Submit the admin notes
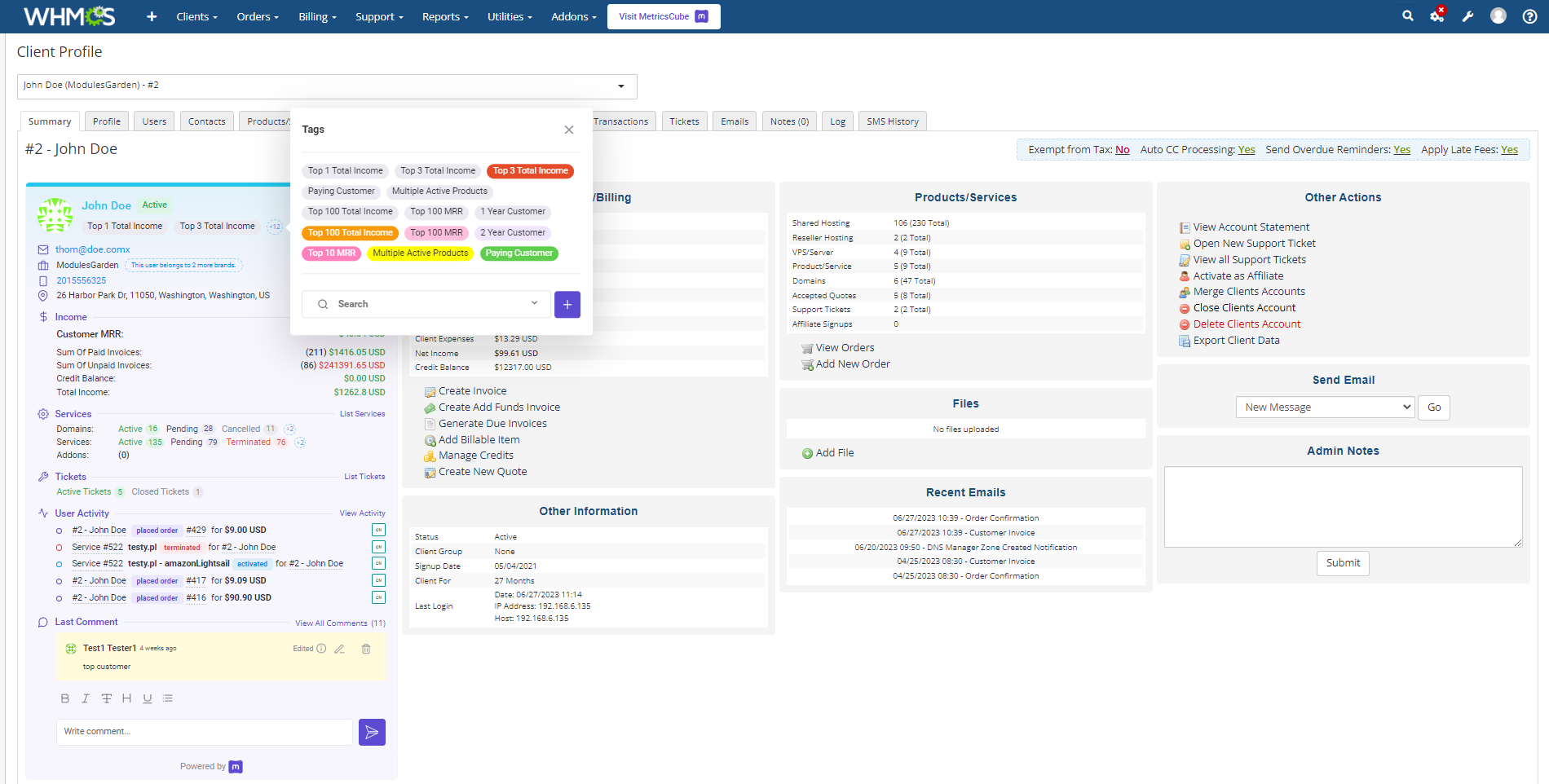Screen dimensions: 1549x784 coord(1343,563)
